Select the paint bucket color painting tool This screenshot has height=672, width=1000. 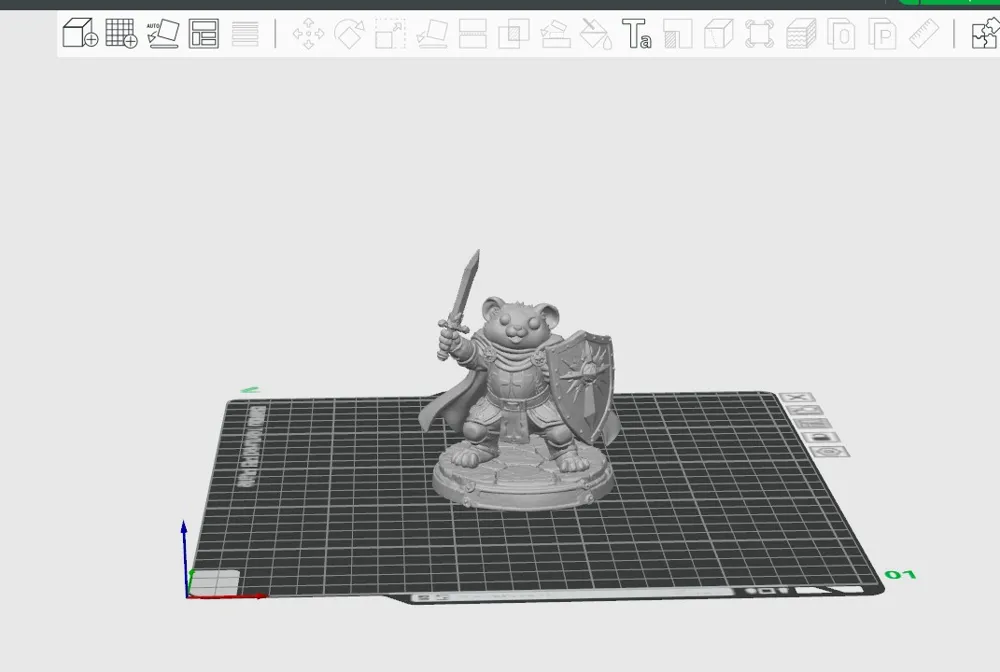coord(596,33)
